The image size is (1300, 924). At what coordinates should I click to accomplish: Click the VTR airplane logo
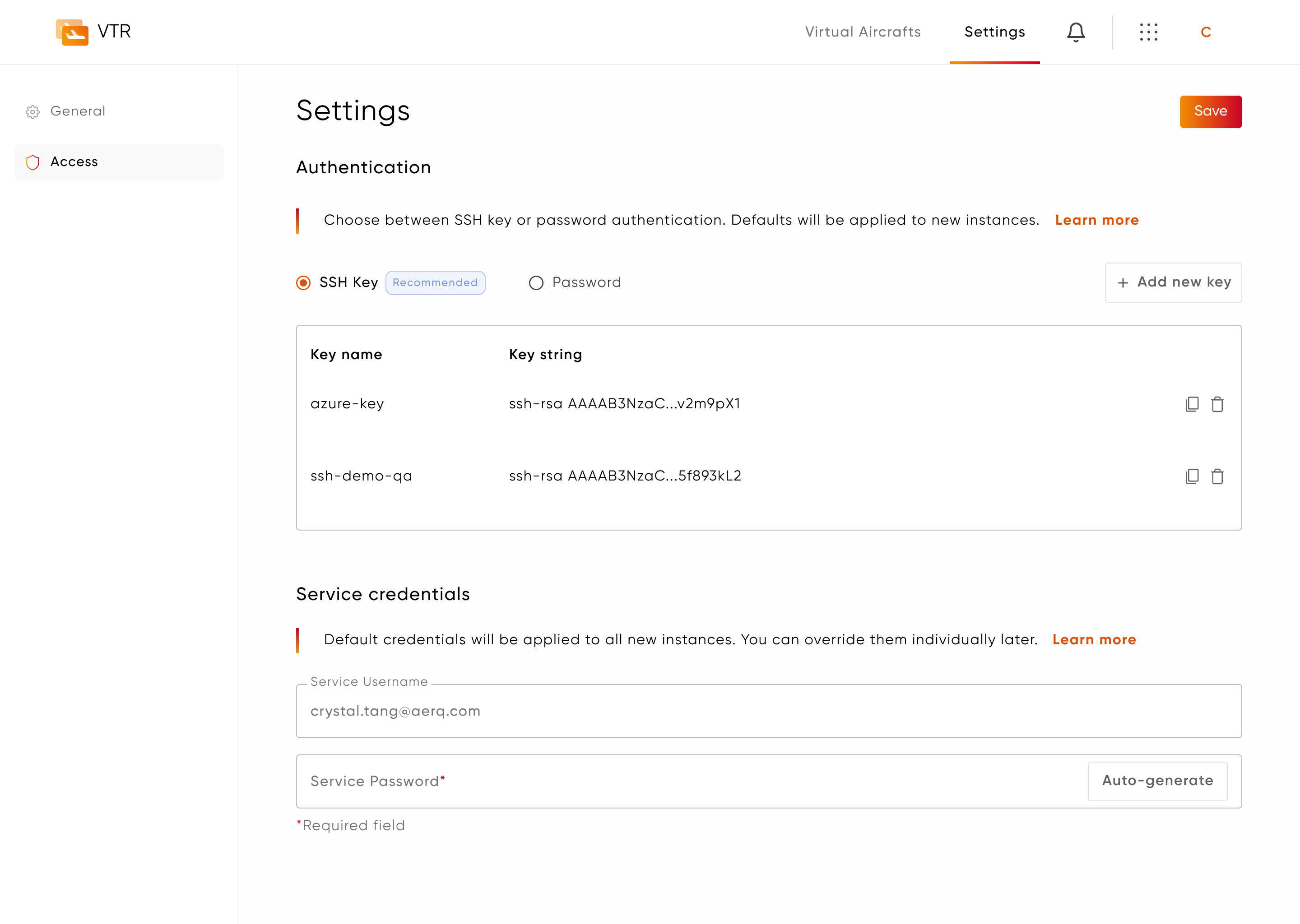[x=72, y=32]
